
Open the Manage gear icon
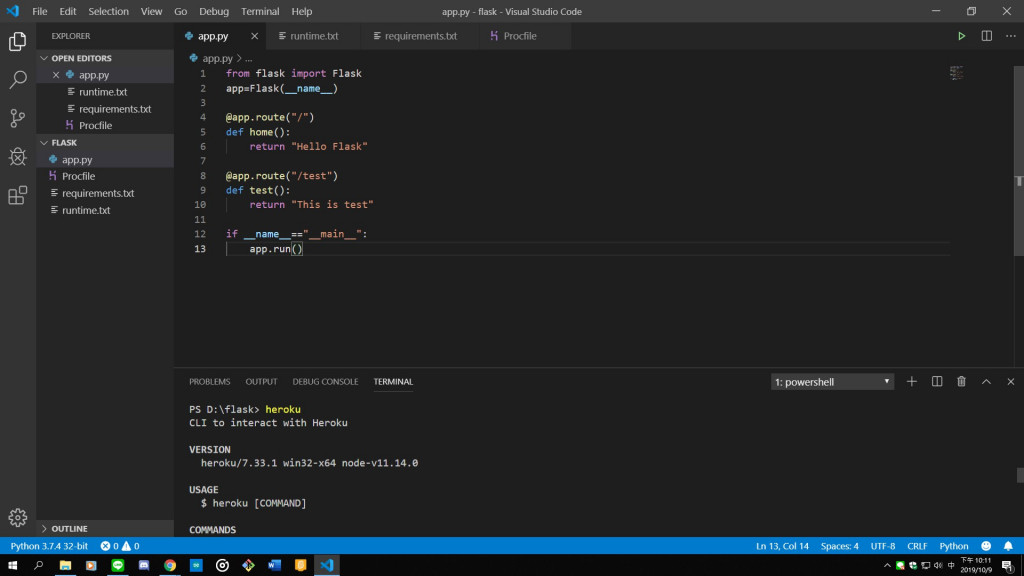click(18, 517)
